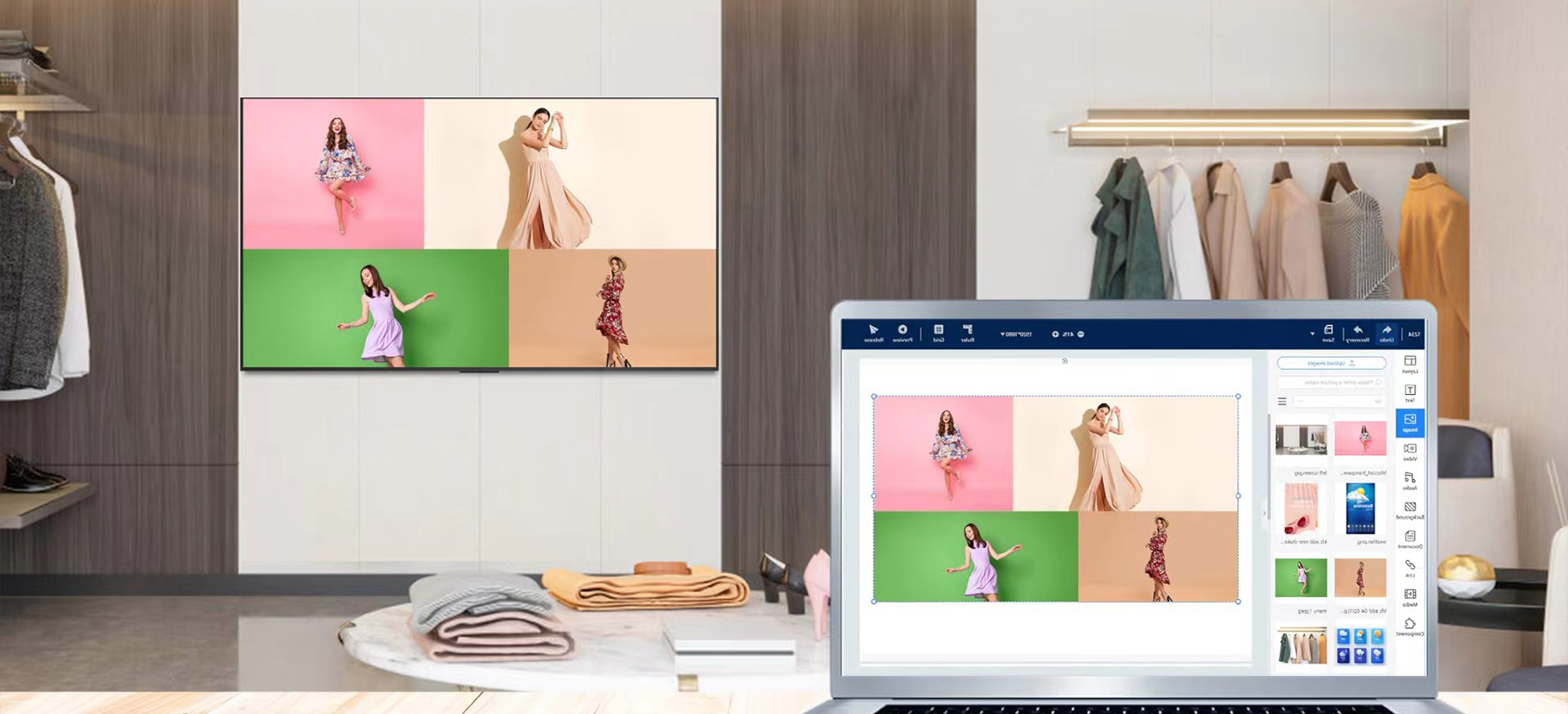
Task: Open the 1920*1080 resolution dropdown
Action: point(1016,334)
